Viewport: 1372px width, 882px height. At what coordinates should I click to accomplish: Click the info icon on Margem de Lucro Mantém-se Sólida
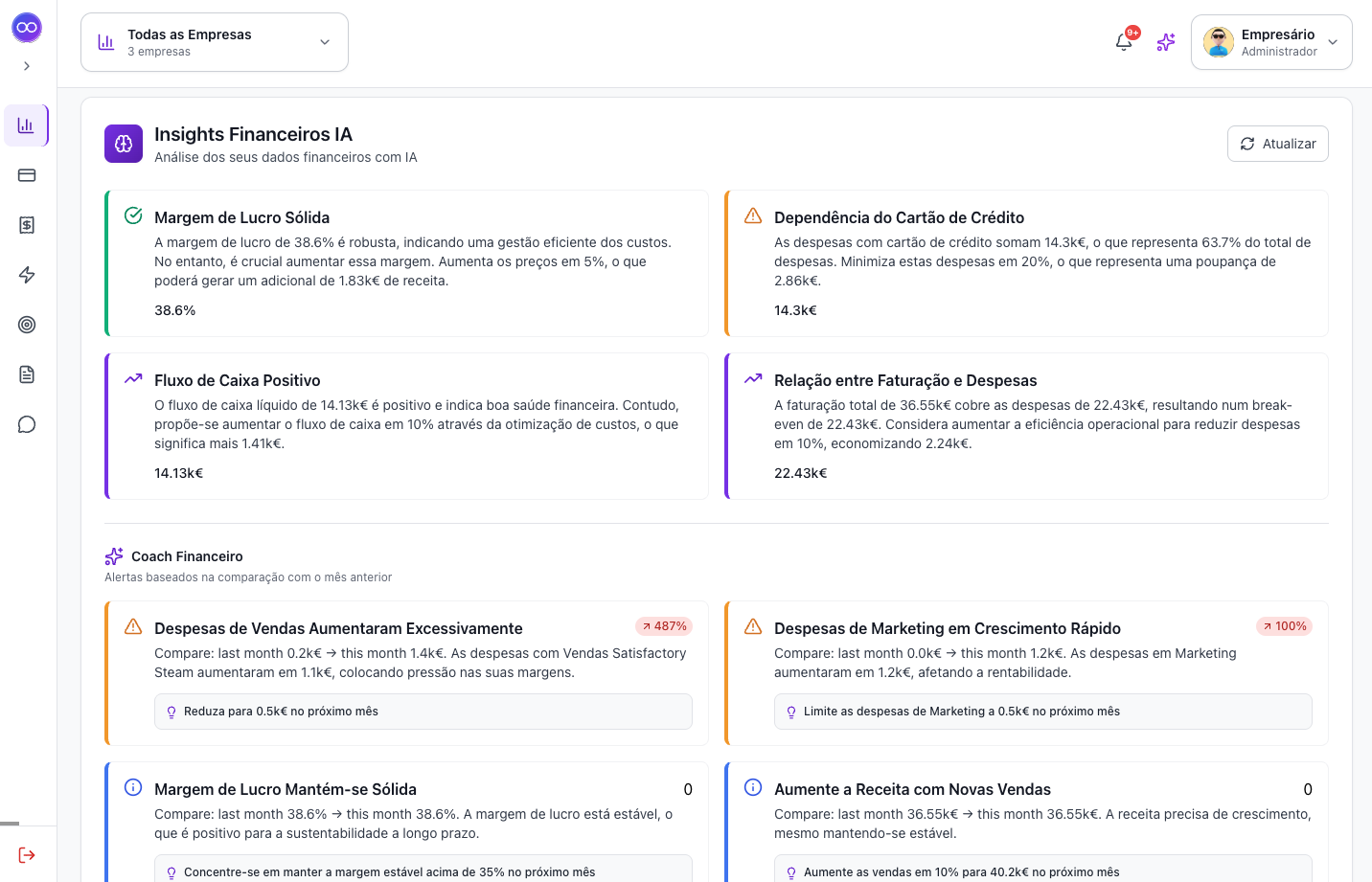[x=133, y=787]
